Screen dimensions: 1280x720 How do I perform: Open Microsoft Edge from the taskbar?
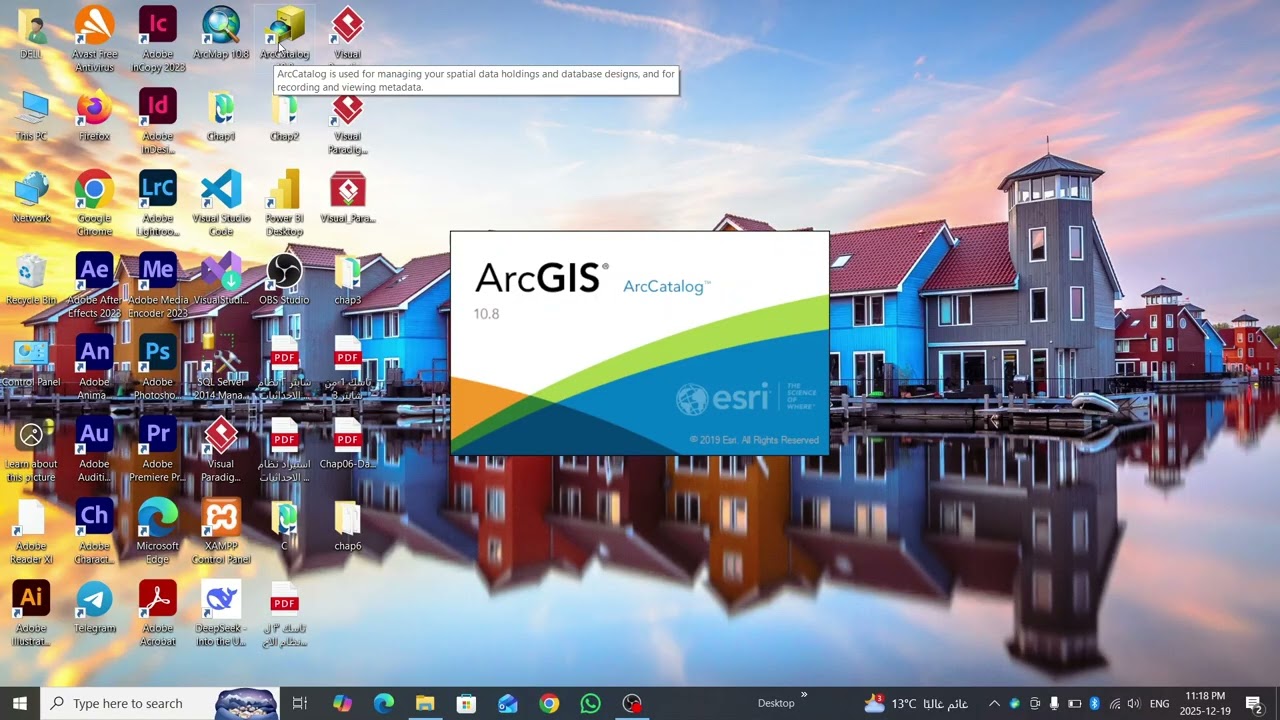click(x=384, y=703)
